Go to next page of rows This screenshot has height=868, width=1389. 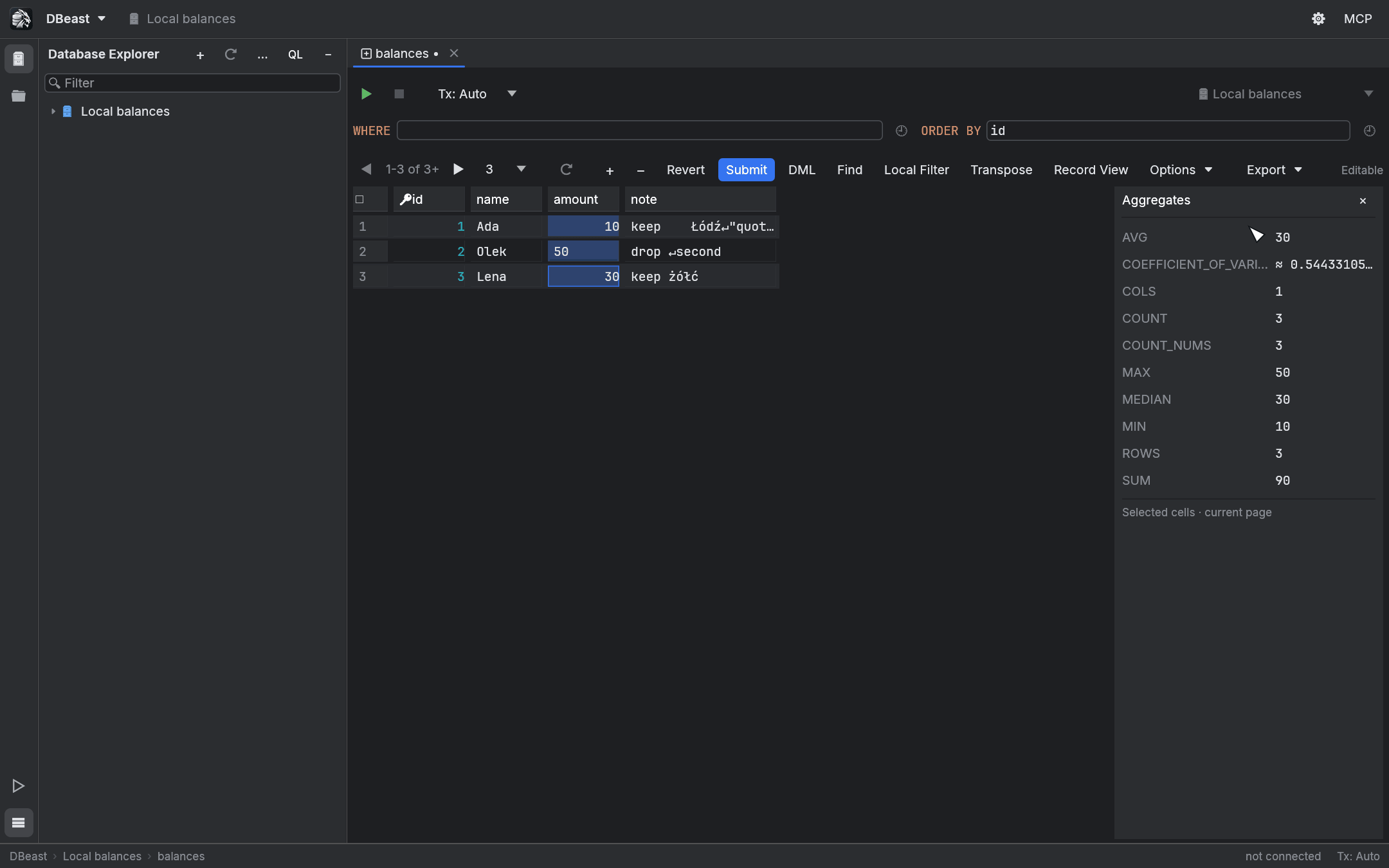pos(458,169)
